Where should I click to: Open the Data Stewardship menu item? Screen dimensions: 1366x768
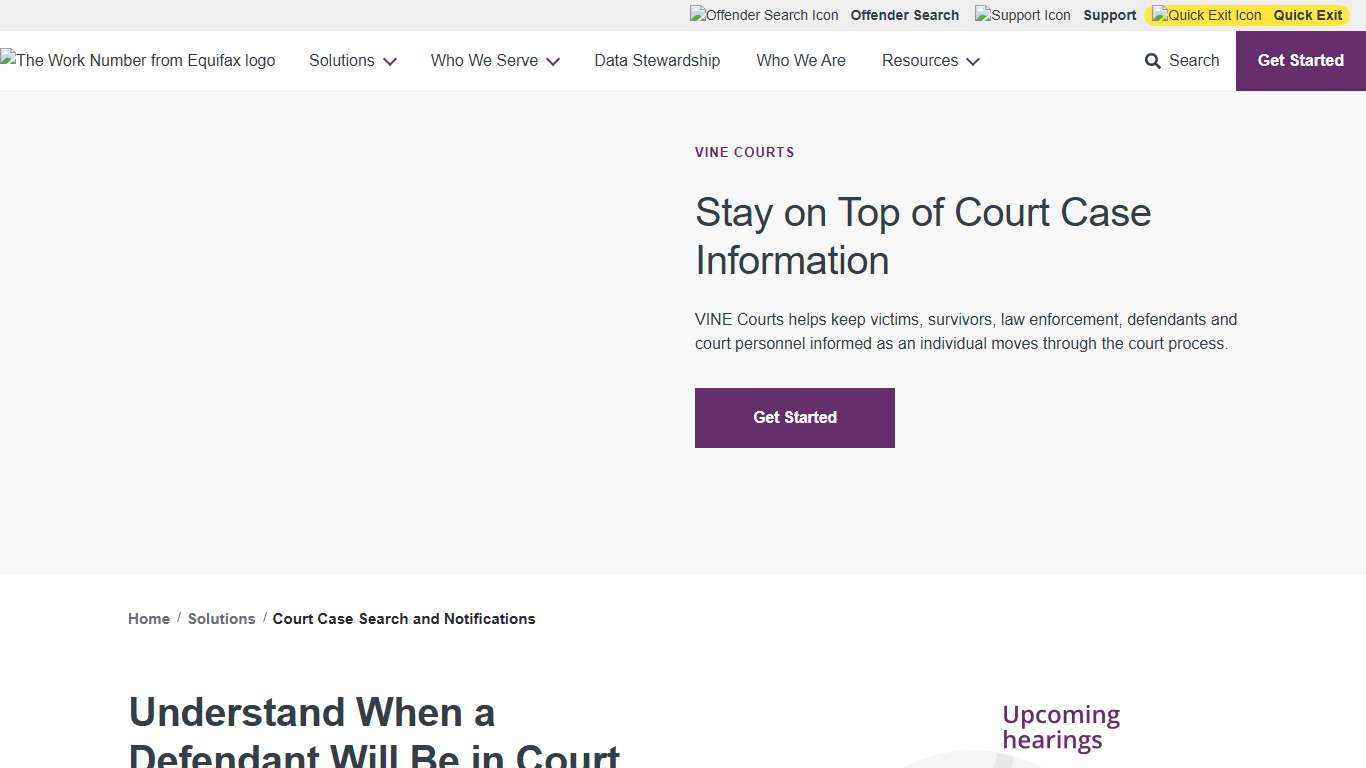[657, 61]
